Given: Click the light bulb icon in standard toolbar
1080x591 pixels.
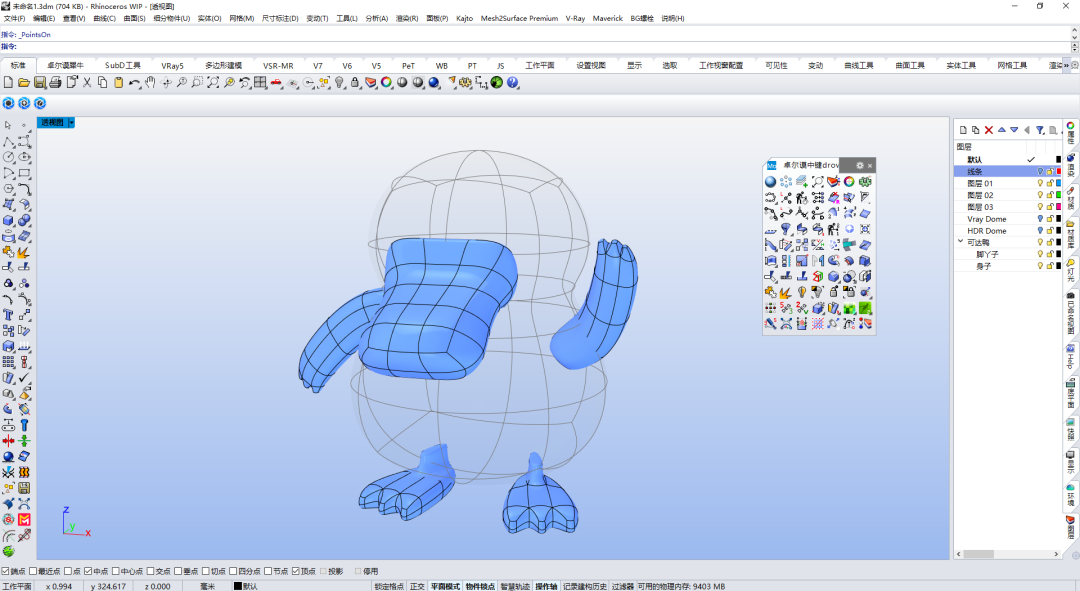Looking at the screenshot, I should (339, 83).
